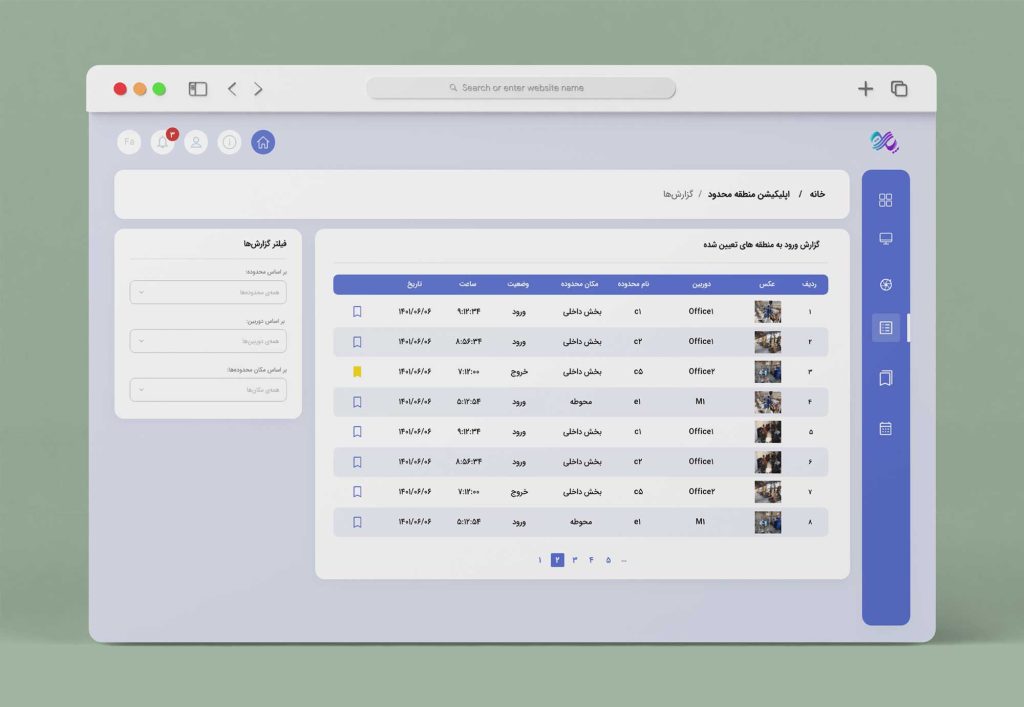
Task: Click the browser address search field
Action: [x=521, y=88]
